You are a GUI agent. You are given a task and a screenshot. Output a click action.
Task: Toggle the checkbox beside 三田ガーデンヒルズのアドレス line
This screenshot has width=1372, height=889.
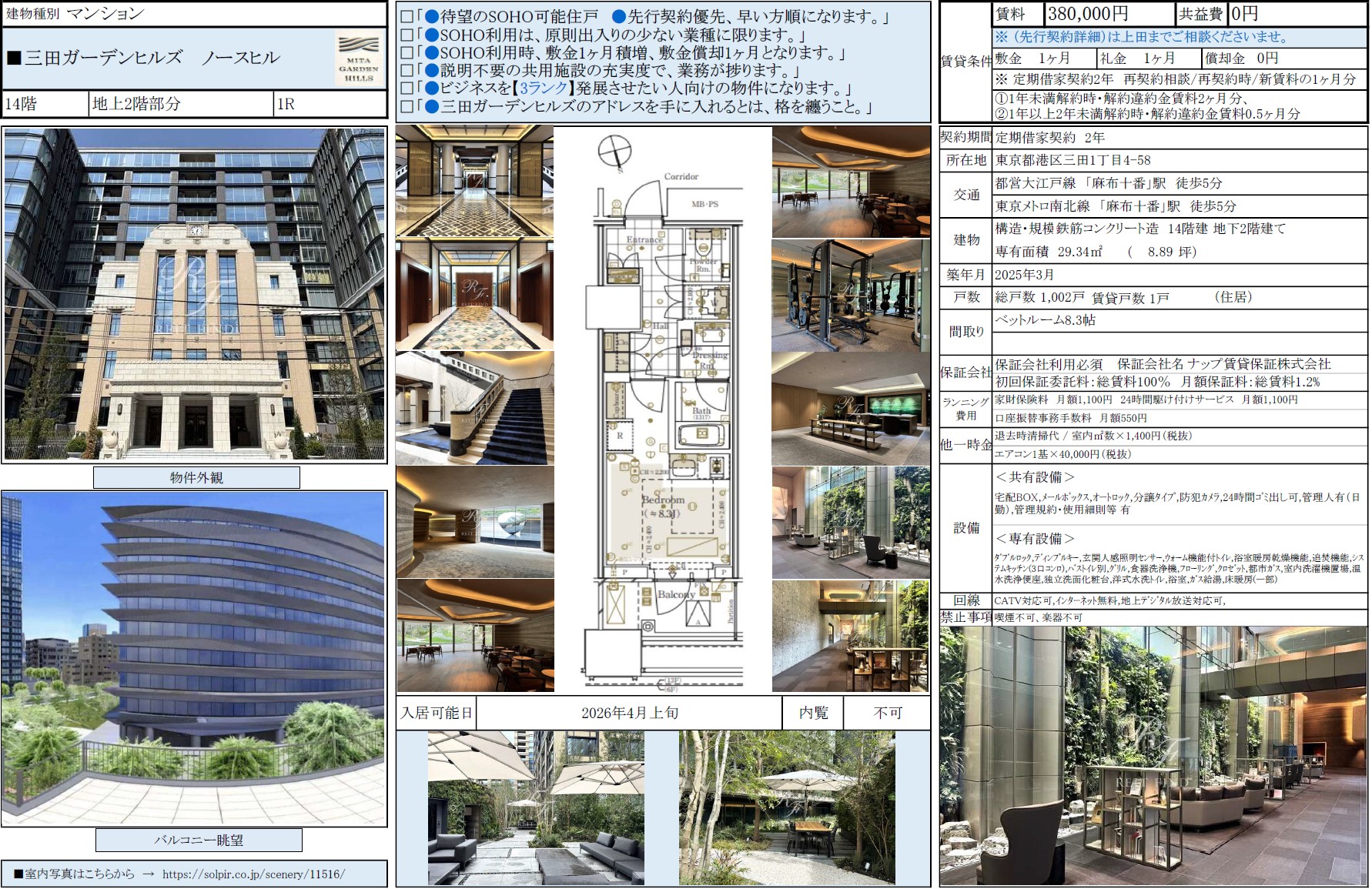tap(407, 107)
